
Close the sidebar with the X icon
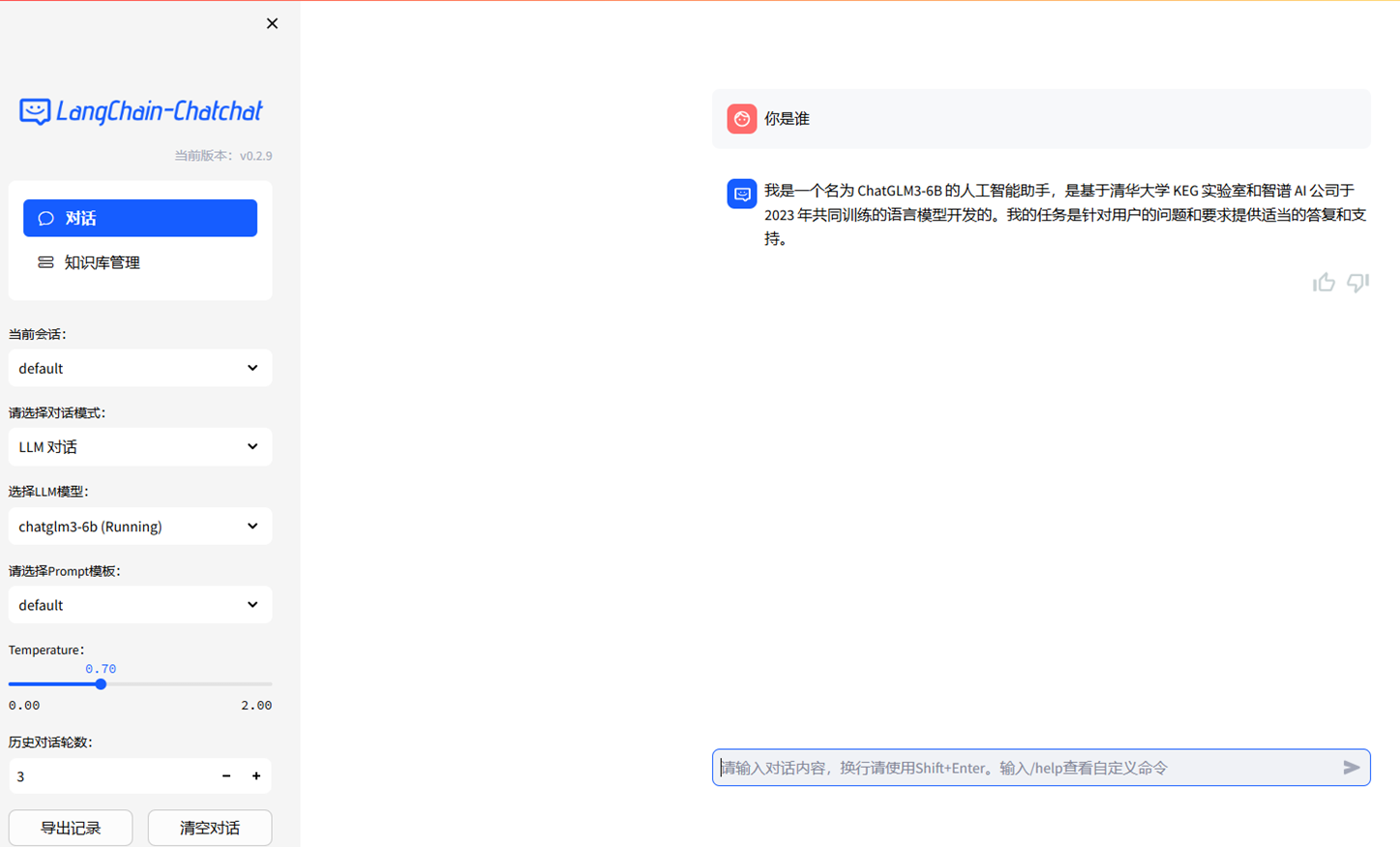click(272, 23)
